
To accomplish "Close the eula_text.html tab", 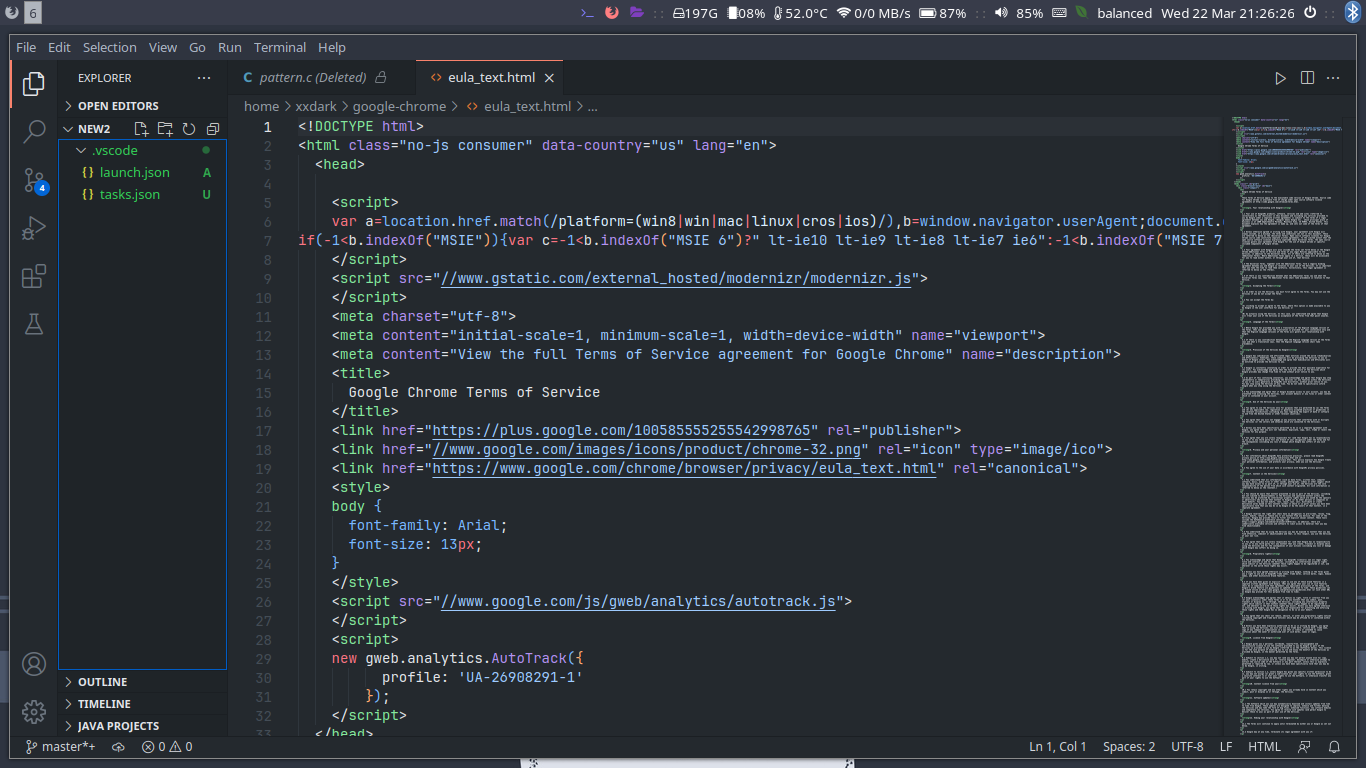I will click(549, 78).
